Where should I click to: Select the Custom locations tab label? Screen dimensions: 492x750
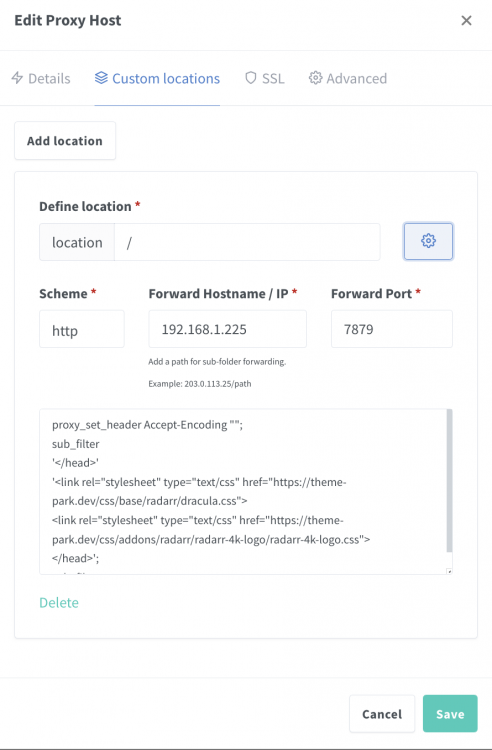pos(166,78)
